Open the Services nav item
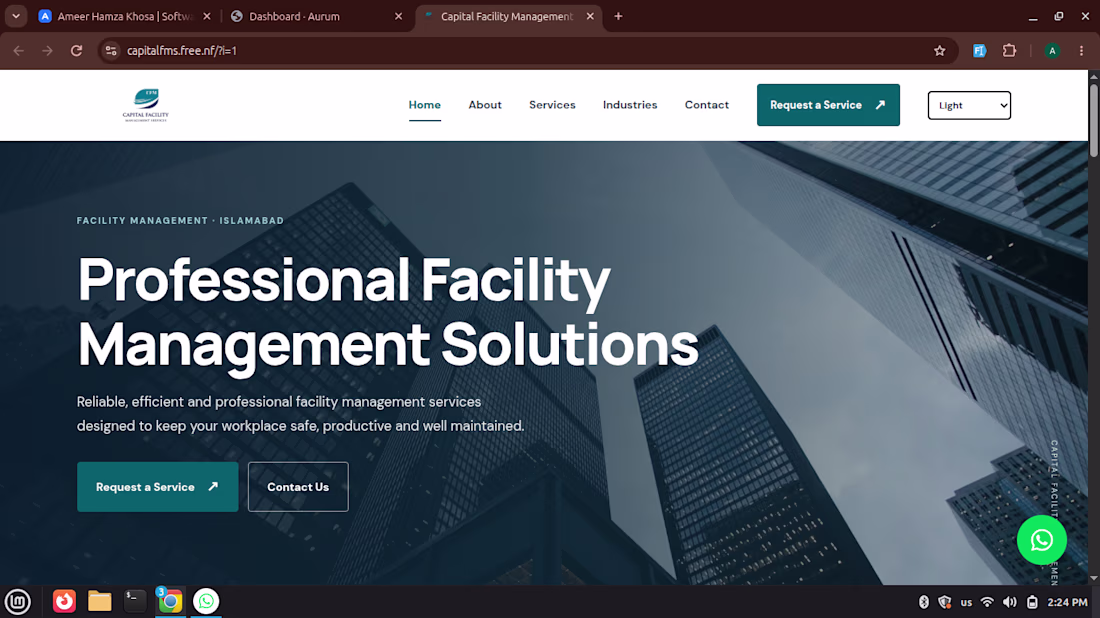This screenshot has height=618, width=1100. coord(552,105)
